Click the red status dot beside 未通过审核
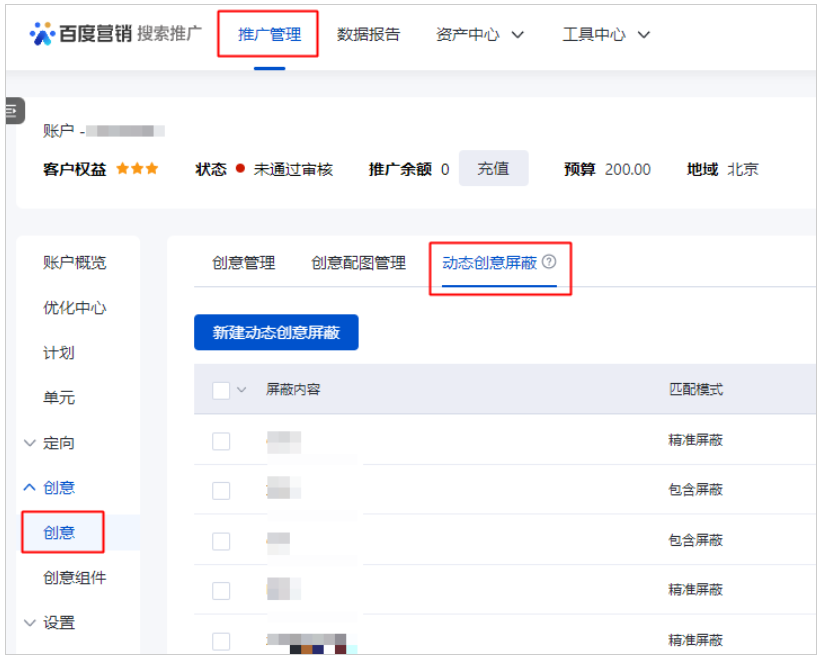Image resolution: width=826 pixels, height=664 pixels. (x=239, y=168)
